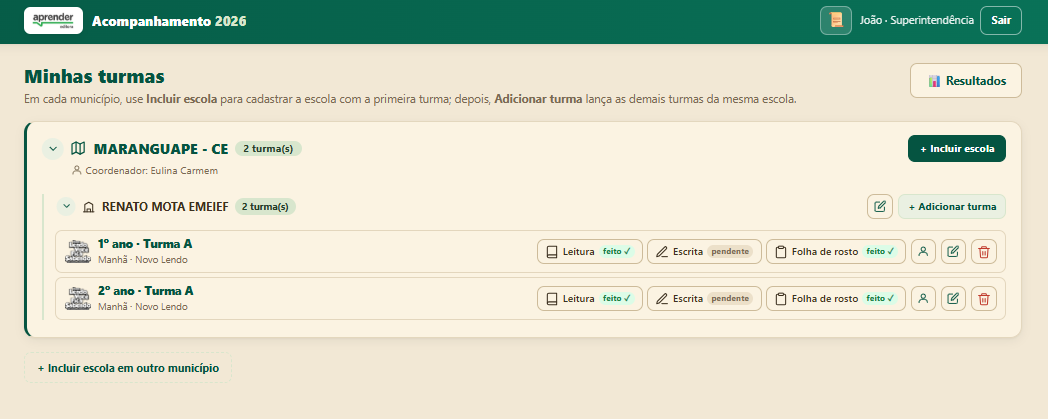Add a school with Incluir escola
The height and width of the screenshot is (419, 1048).
pyautogui.click(x=956, y=148)
